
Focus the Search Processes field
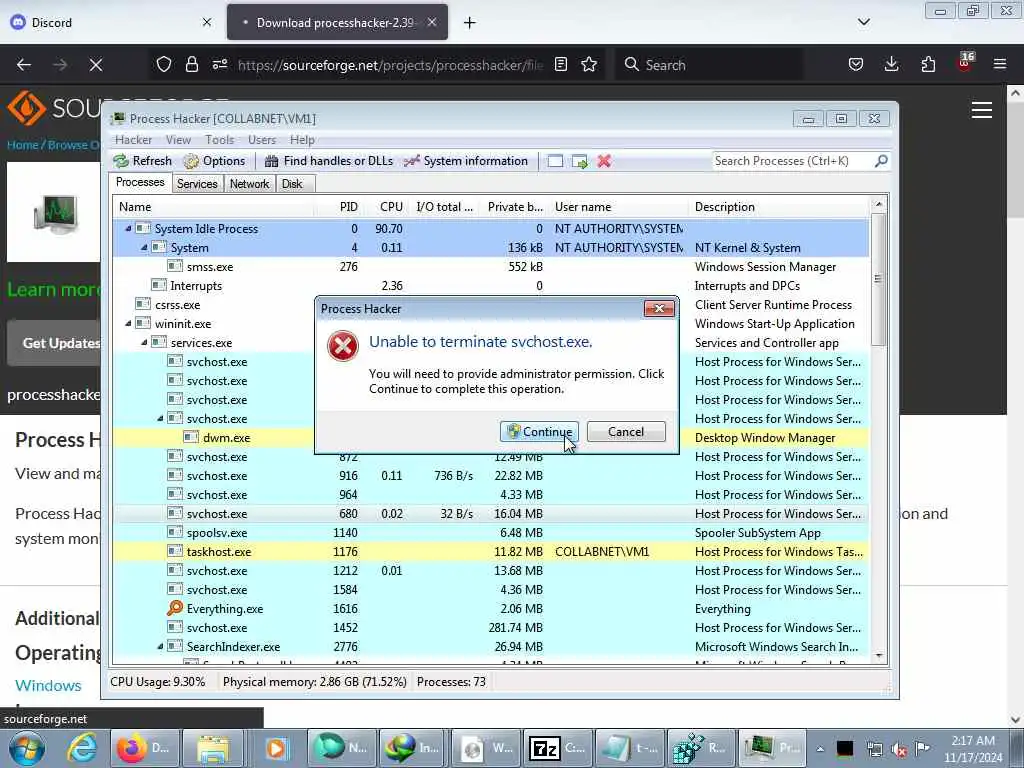[793, 161]
